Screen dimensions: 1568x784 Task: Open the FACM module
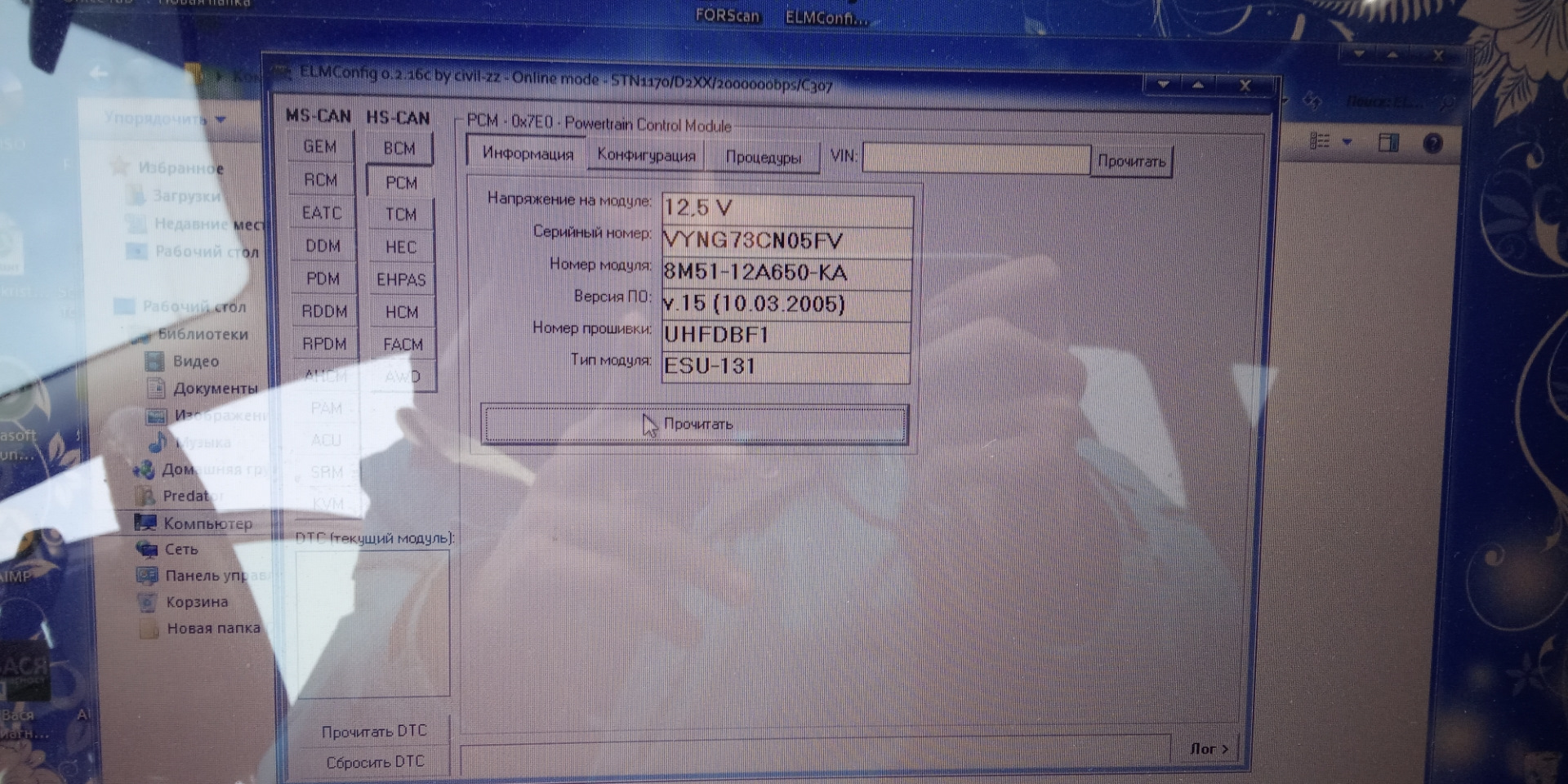403,345
